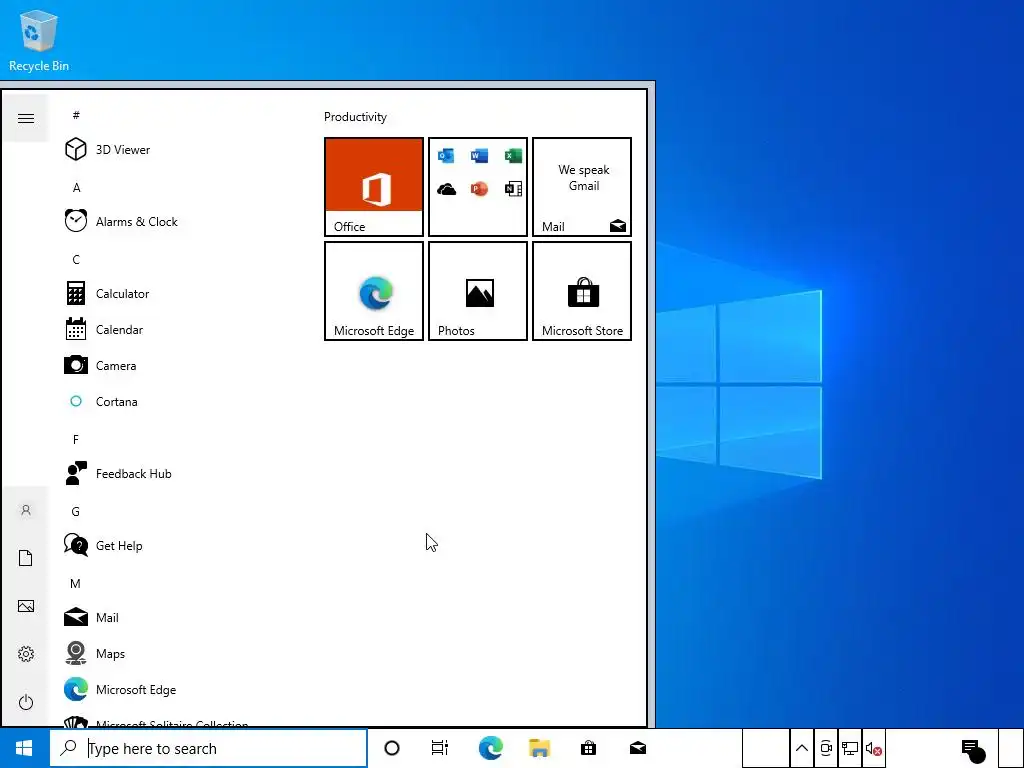The width and height of the screenshot is (1024, 768).
Task: Open the Mail live tile
Action: click(x=582, y=187)
